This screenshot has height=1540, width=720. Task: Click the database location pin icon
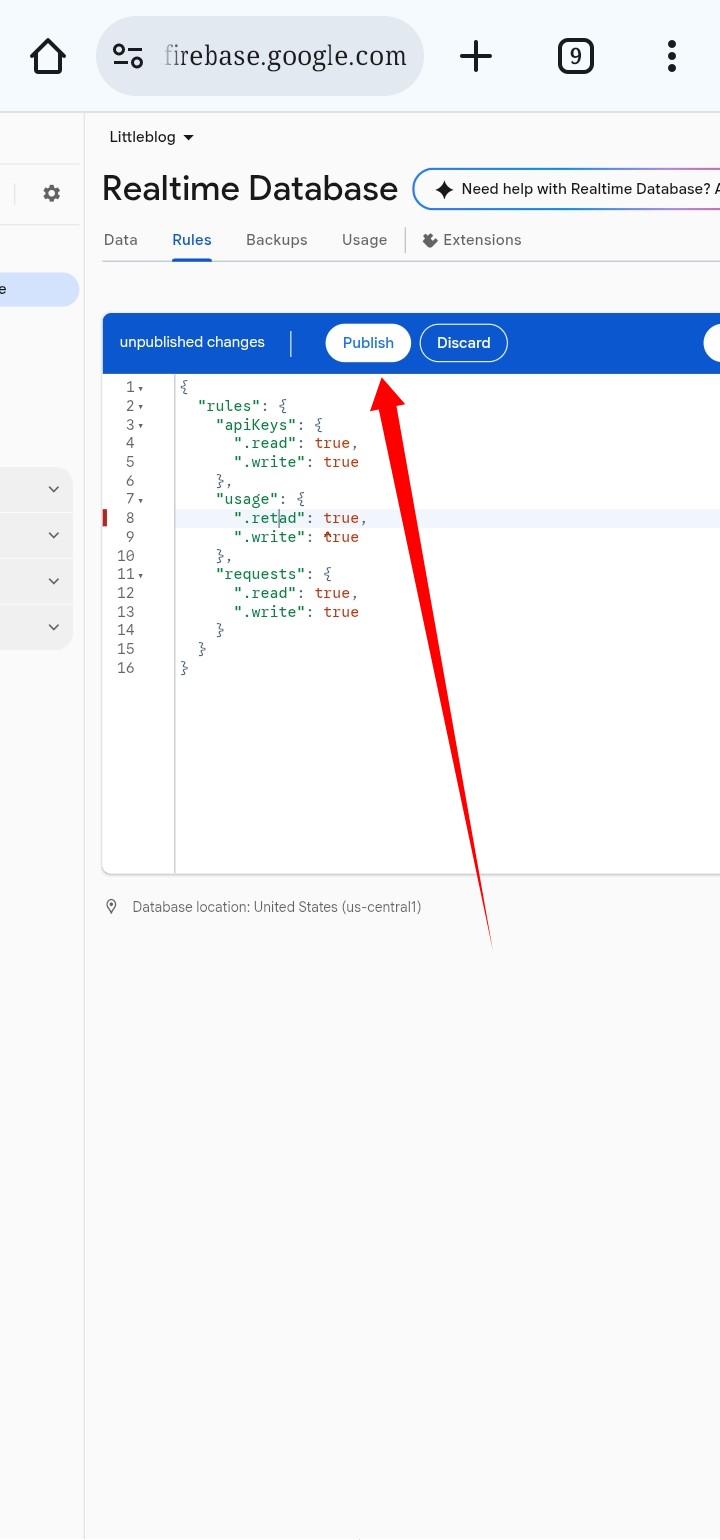[x=111, y=907]
